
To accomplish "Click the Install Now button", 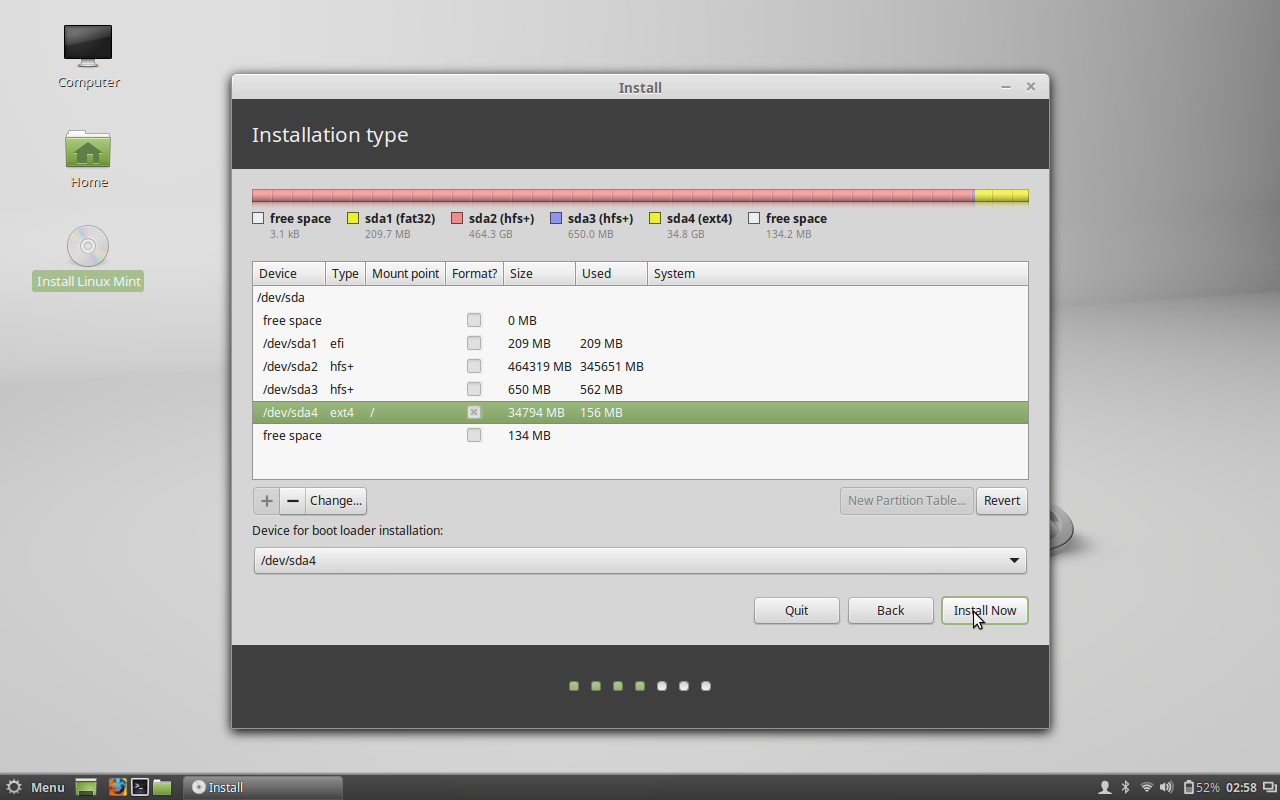I will [985, 610].
